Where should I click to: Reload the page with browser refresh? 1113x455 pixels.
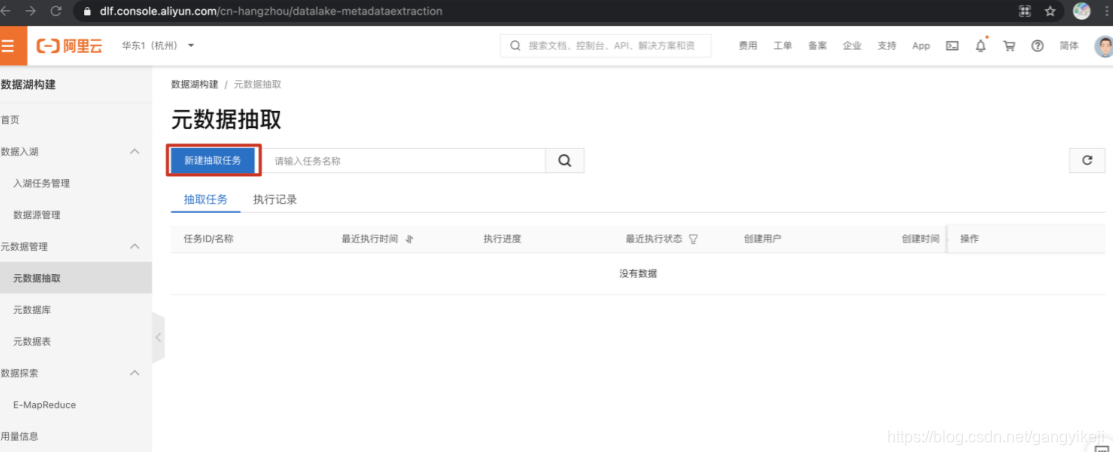tap(56, 11)
